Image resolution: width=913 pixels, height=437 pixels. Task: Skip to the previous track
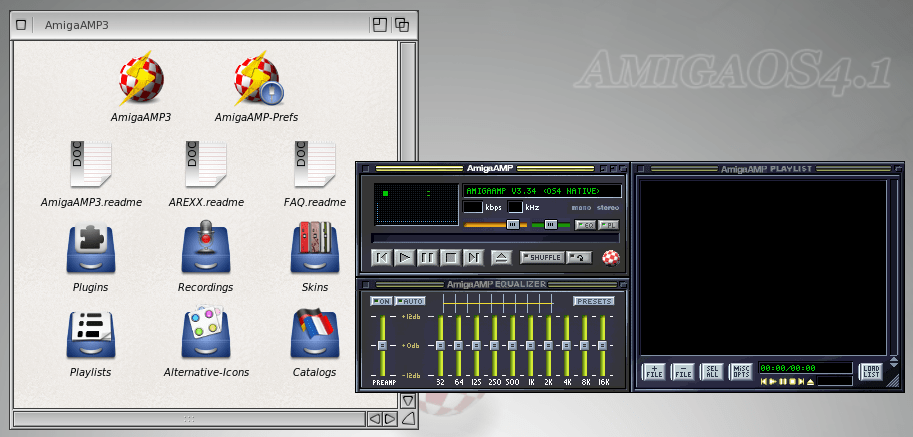pos(381,258)
